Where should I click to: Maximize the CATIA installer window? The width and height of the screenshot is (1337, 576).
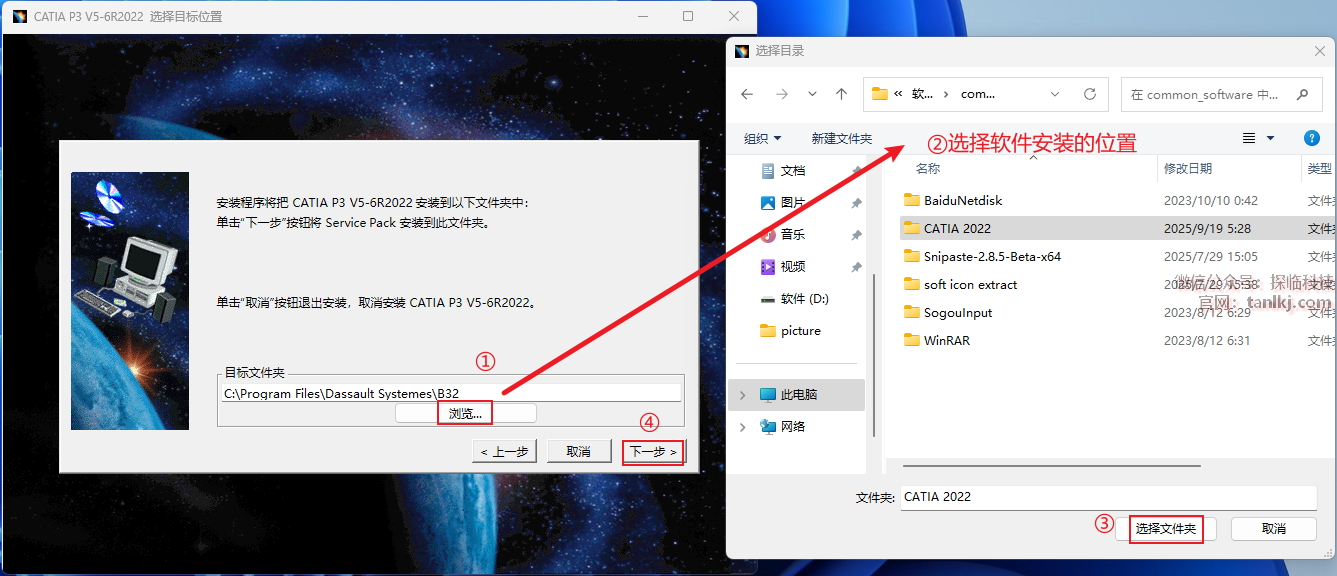(x=688, y=16)
